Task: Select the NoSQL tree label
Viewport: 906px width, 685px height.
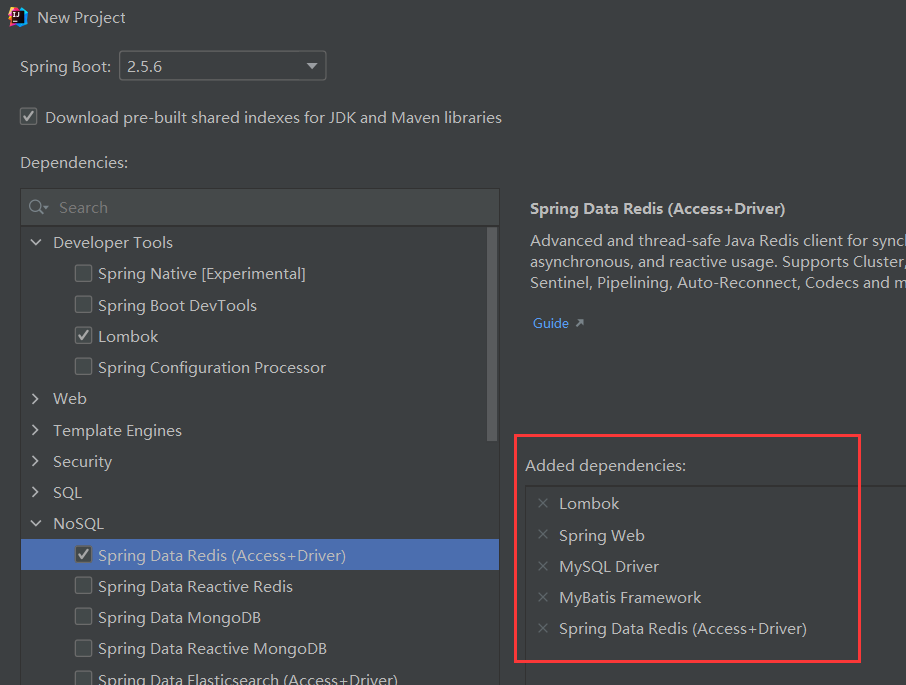Action: (x=79, y=524)
